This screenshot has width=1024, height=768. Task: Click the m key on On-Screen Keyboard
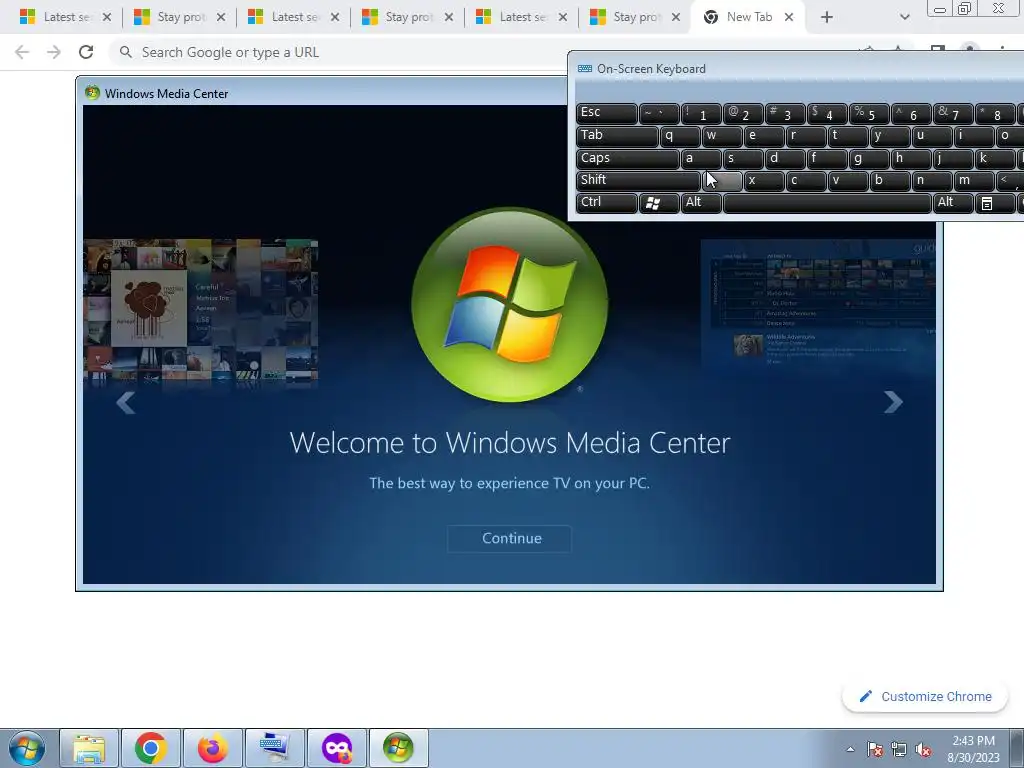(974, 180)
